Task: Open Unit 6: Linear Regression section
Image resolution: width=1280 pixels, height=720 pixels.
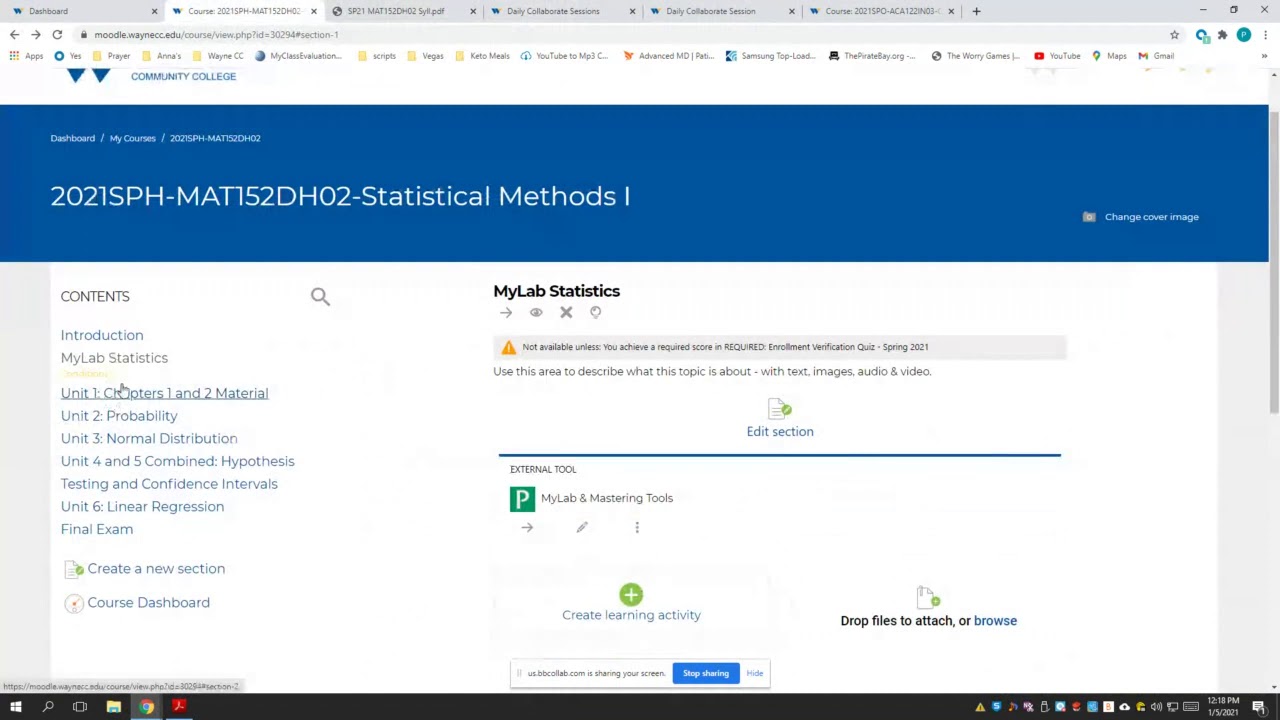Action: pos(142,506)
